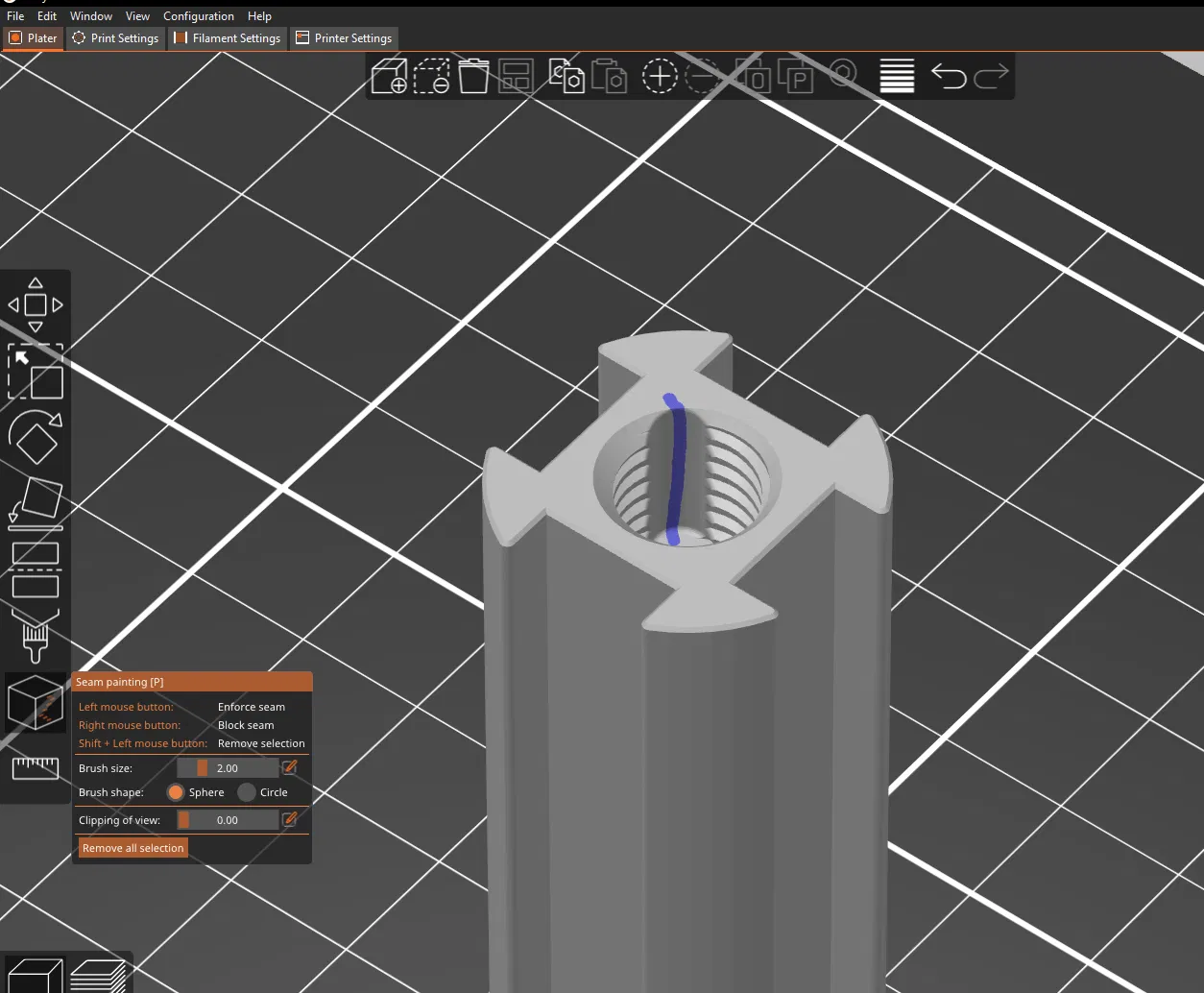The width and height of the screenshot is (1204, 993).
Task: Click the Arrange objects toolbar icon
Action: (516, 76)
